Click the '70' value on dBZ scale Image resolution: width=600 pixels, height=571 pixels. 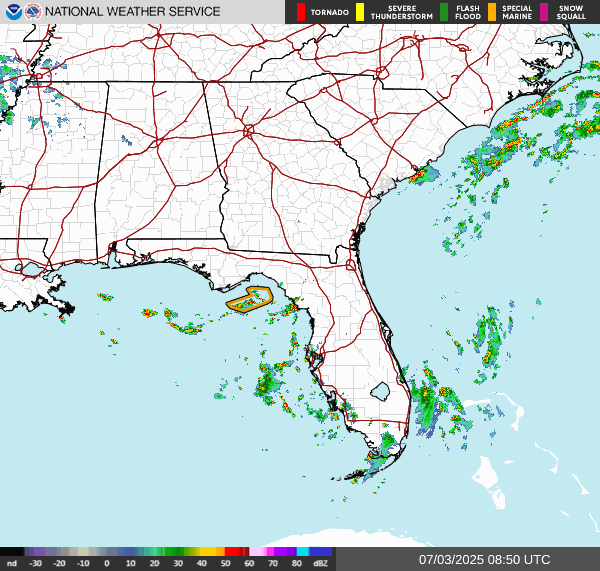[x=273, y=563]
